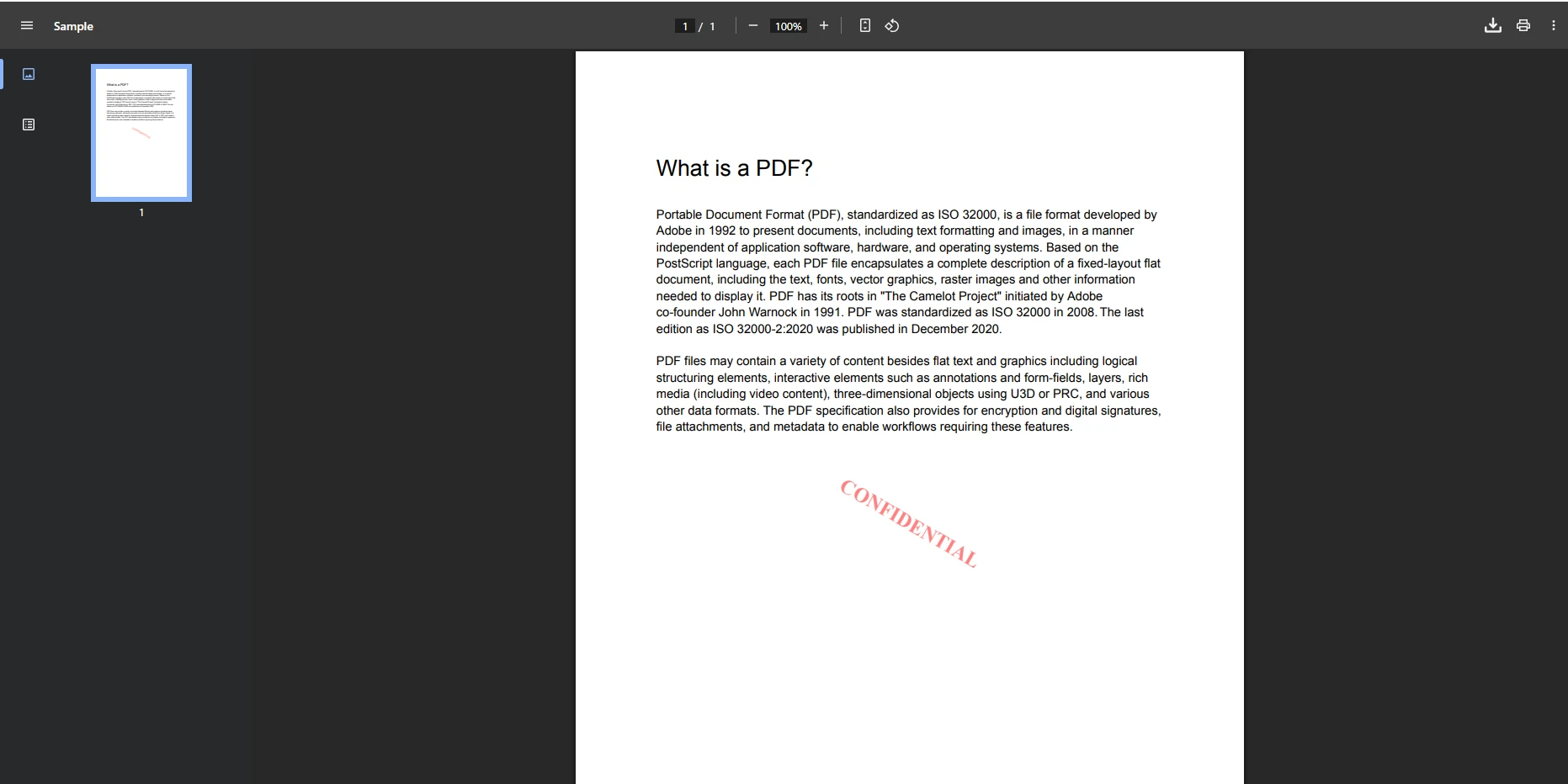Click the download icon to save the PDF

(1494, 25)
